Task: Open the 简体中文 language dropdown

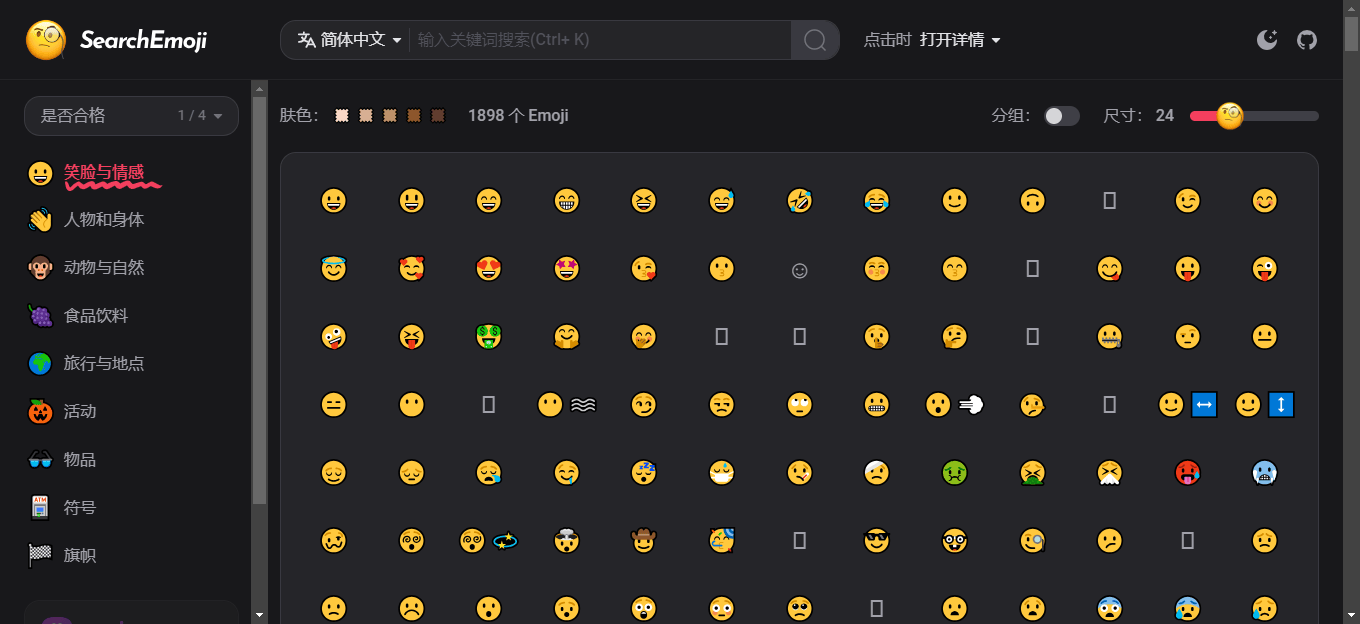Action: (349, 40)
